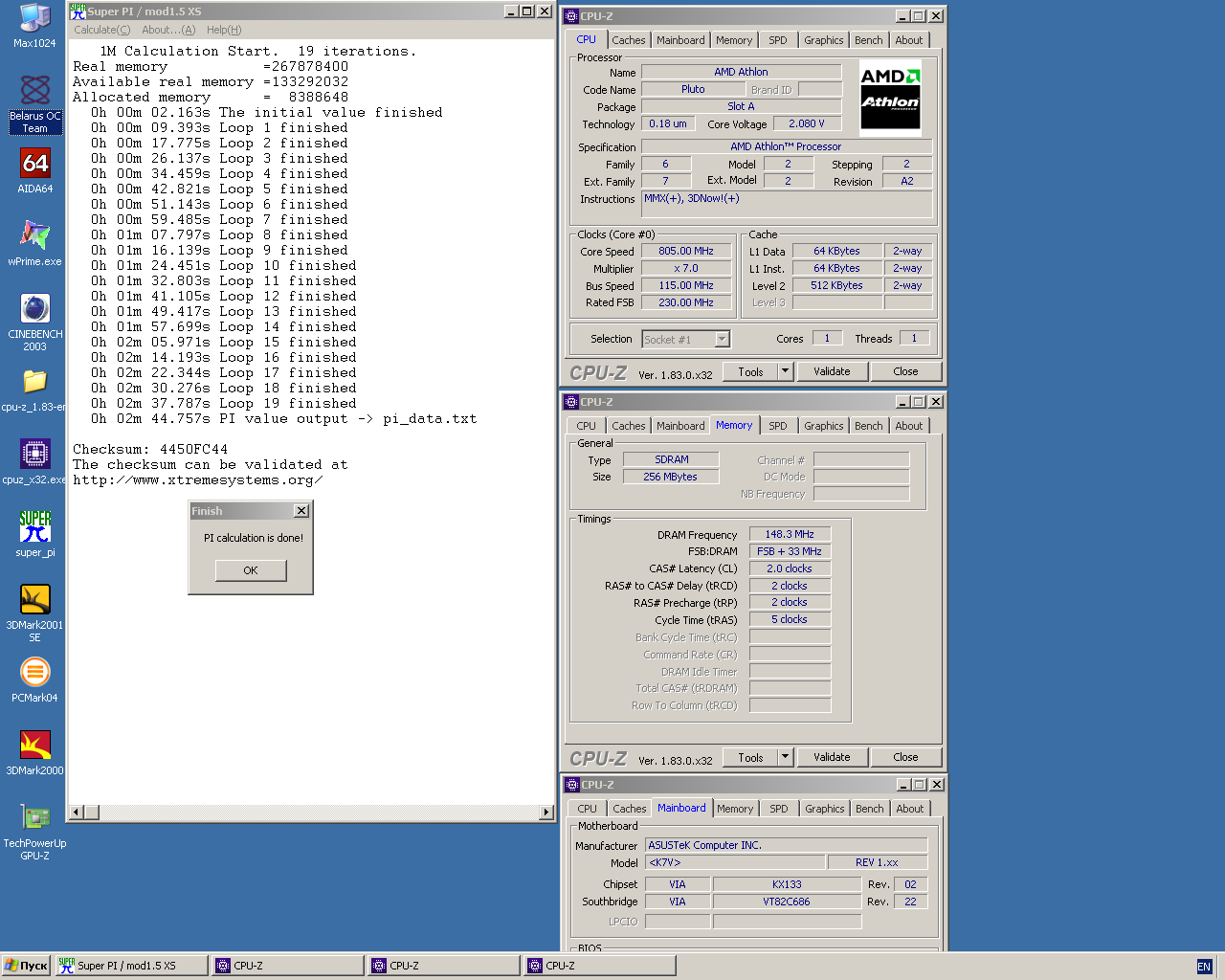Switch to second CPU-Z taskbar button
Viewport: 1225px width, 980px height.
point(443,966)
